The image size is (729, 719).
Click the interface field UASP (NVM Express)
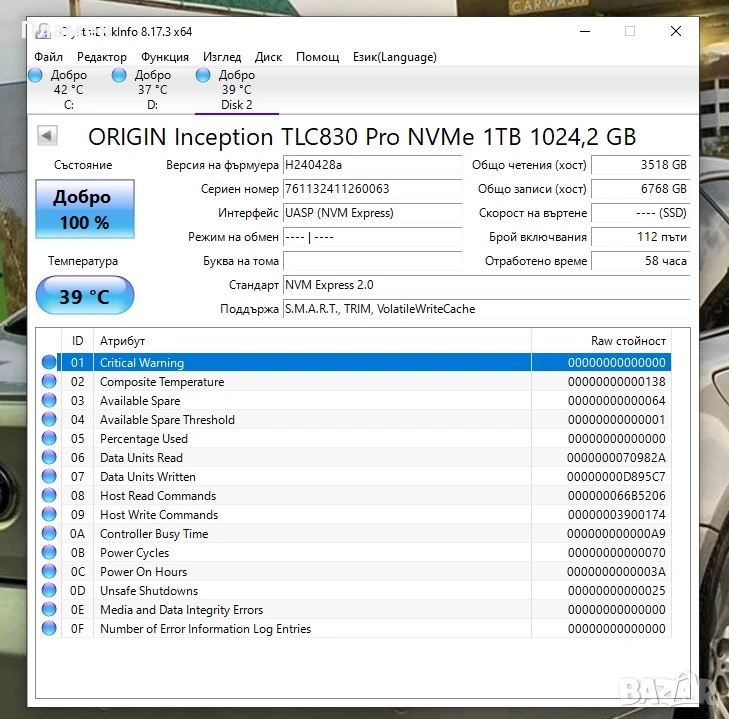click(x=372, y=213)
